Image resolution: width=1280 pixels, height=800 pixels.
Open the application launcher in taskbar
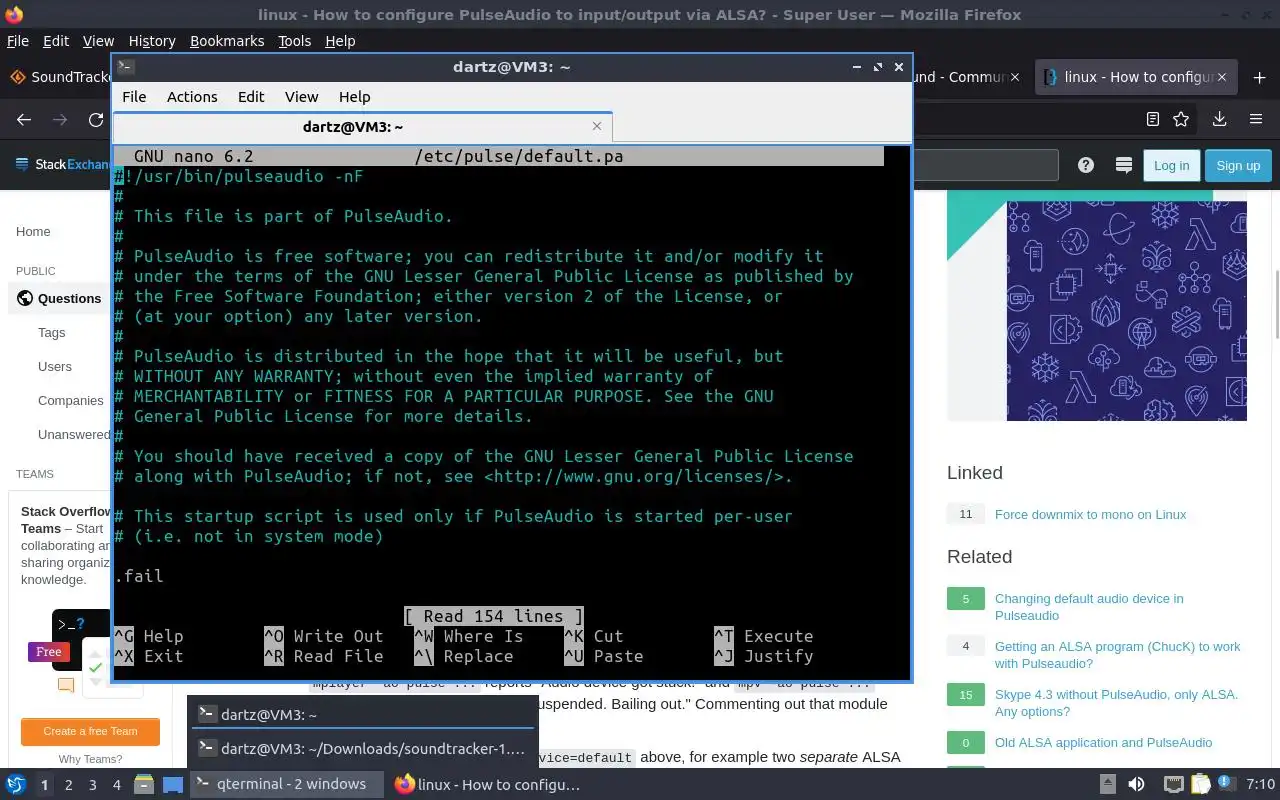(16, 784)
